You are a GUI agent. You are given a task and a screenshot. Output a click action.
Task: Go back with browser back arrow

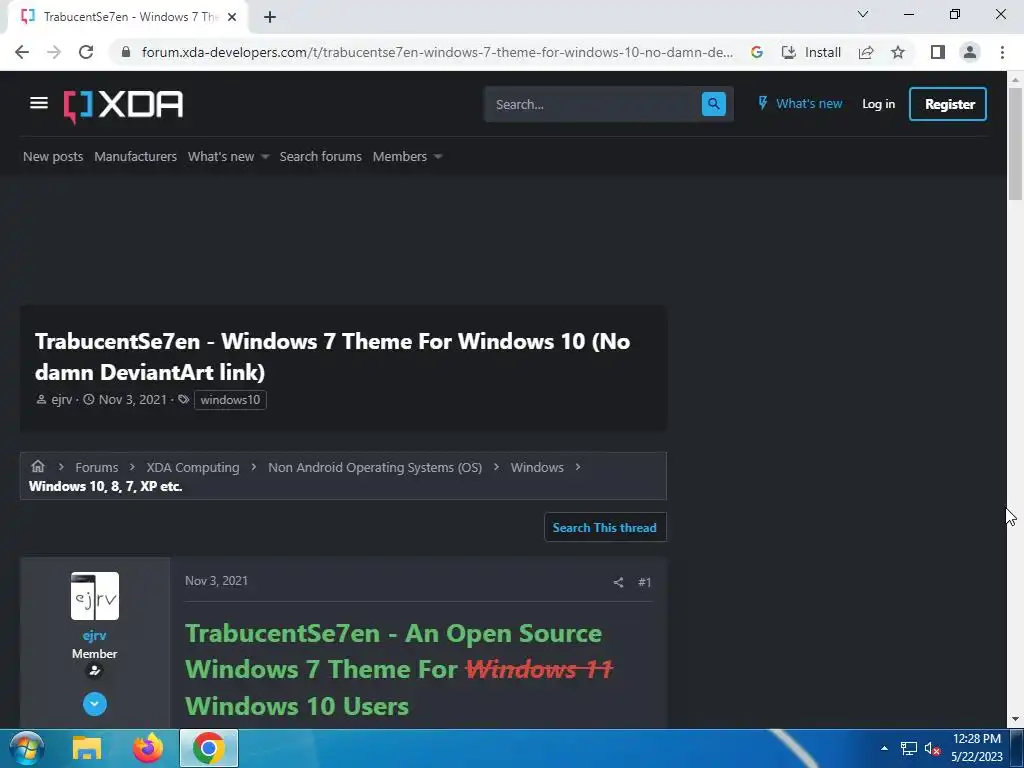tap(22, 52)
